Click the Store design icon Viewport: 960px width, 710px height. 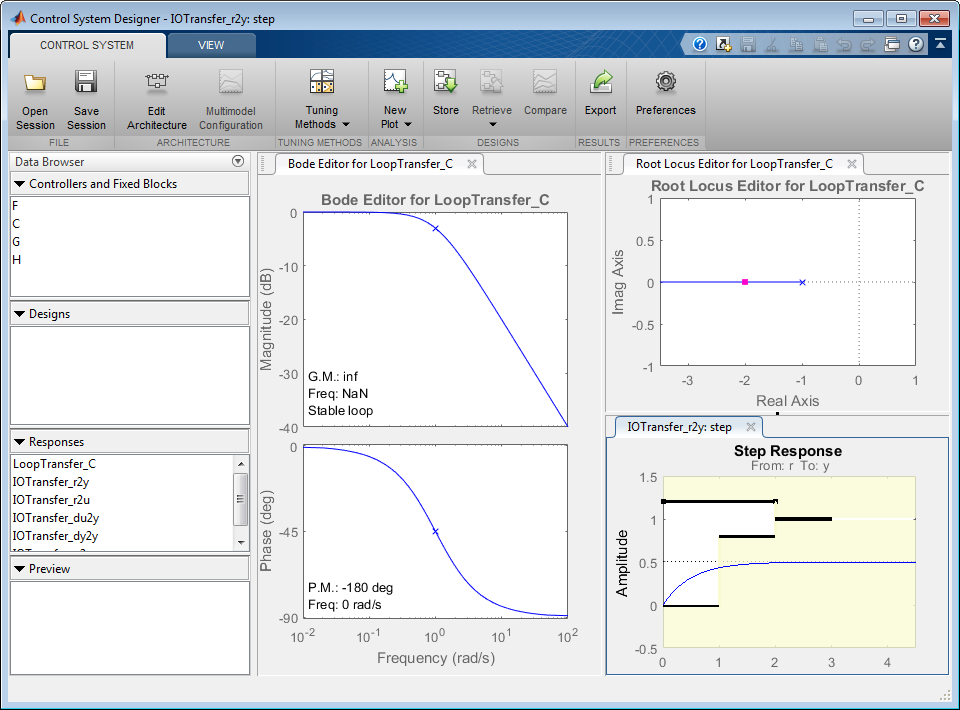pos(446,83)
